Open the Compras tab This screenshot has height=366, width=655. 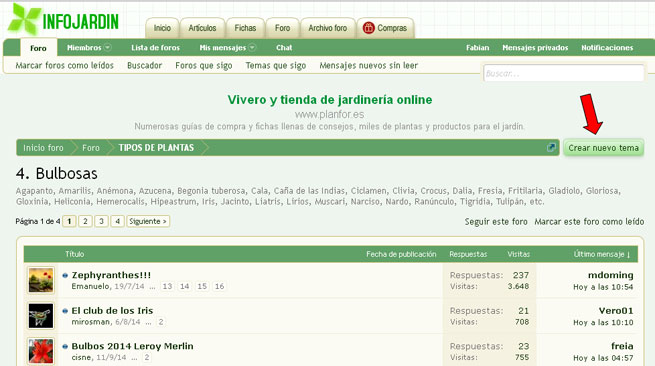[386, 28]
